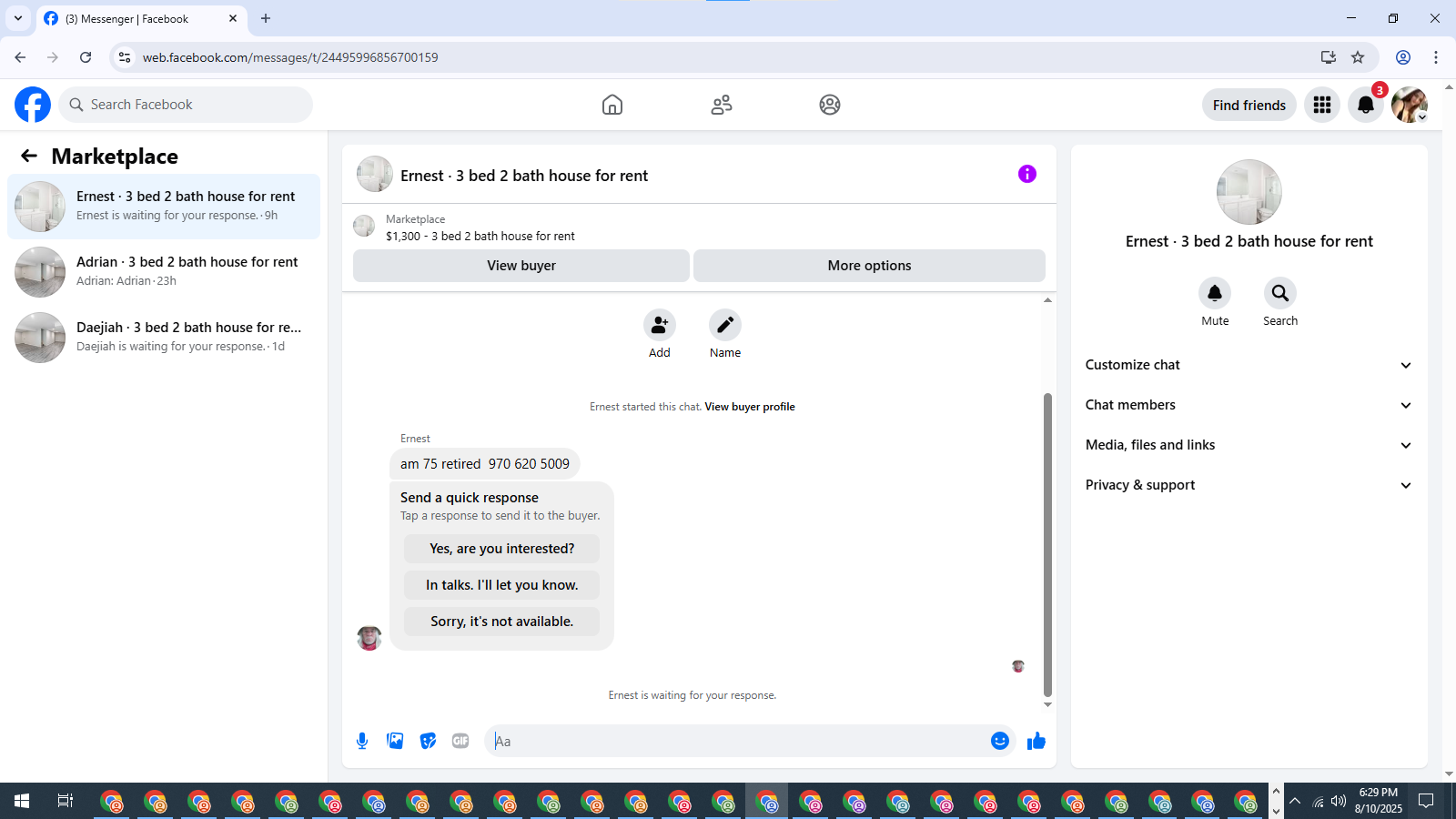Open the Chrome three-dot menu
Image resolution: width=1456 pixels, height=819 pixels.
point(1436,57)
